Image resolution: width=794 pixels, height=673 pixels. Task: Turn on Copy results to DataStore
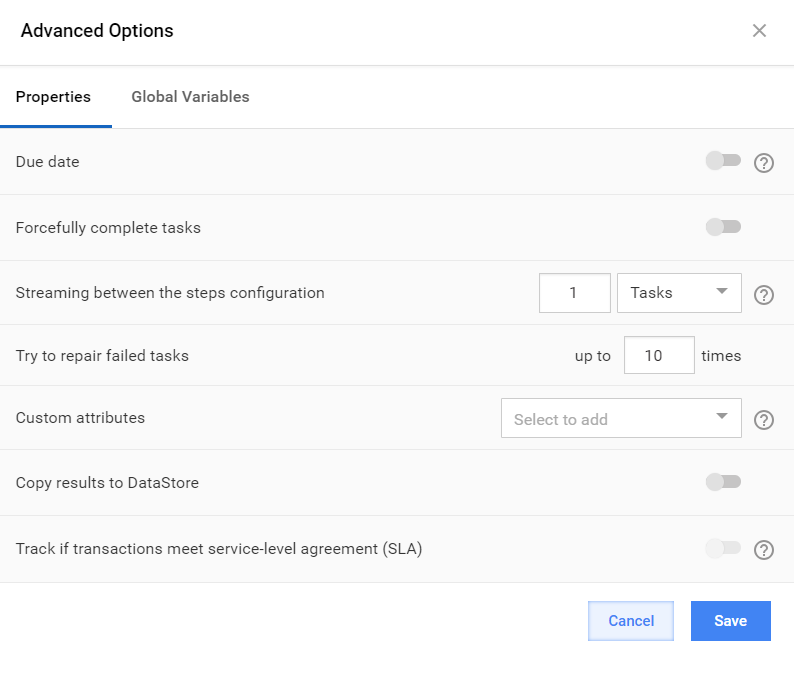coord(723,482)
